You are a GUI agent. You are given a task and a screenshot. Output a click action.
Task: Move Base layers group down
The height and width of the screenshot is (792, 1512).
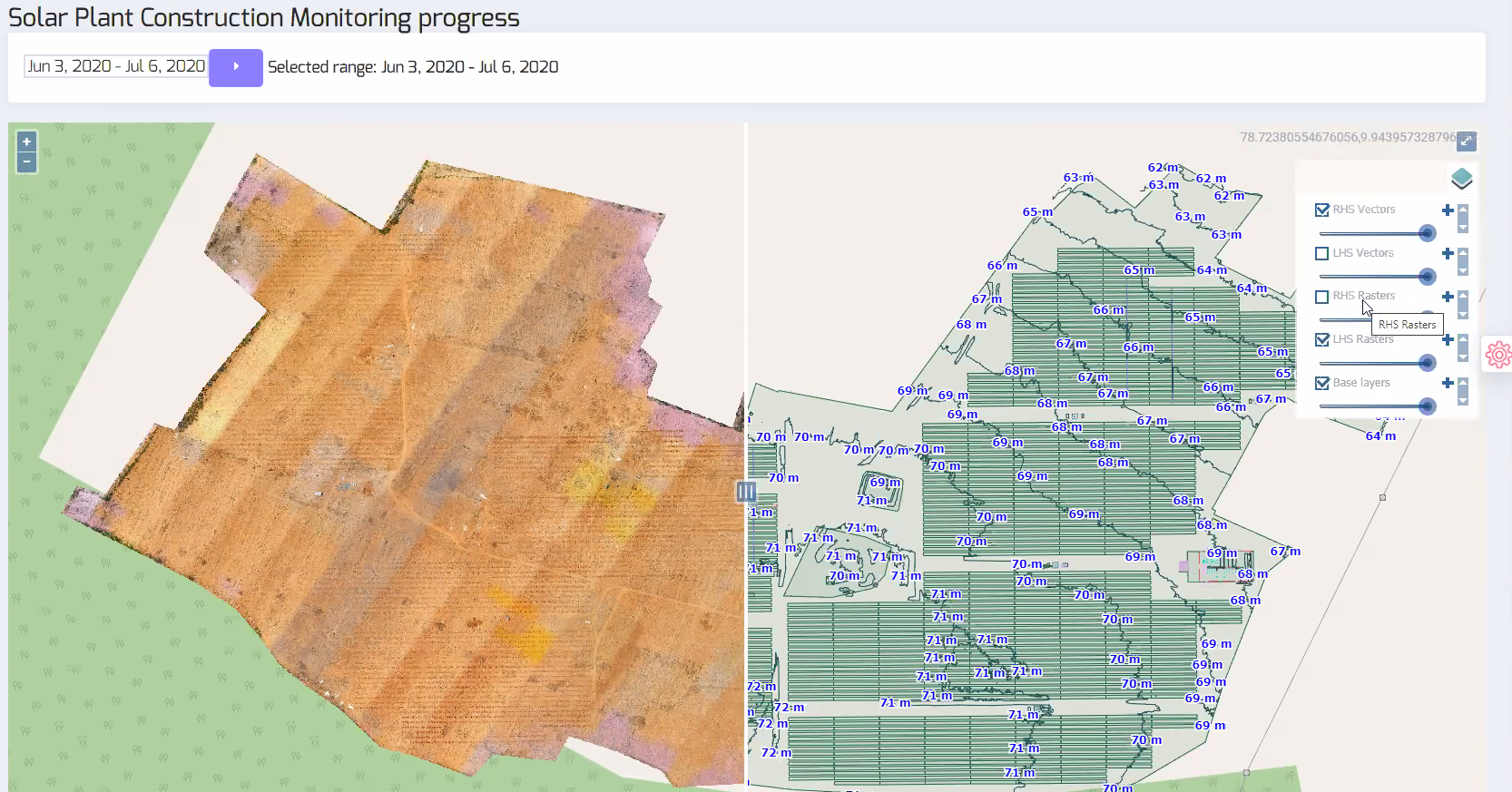(x=1463, y=400)
